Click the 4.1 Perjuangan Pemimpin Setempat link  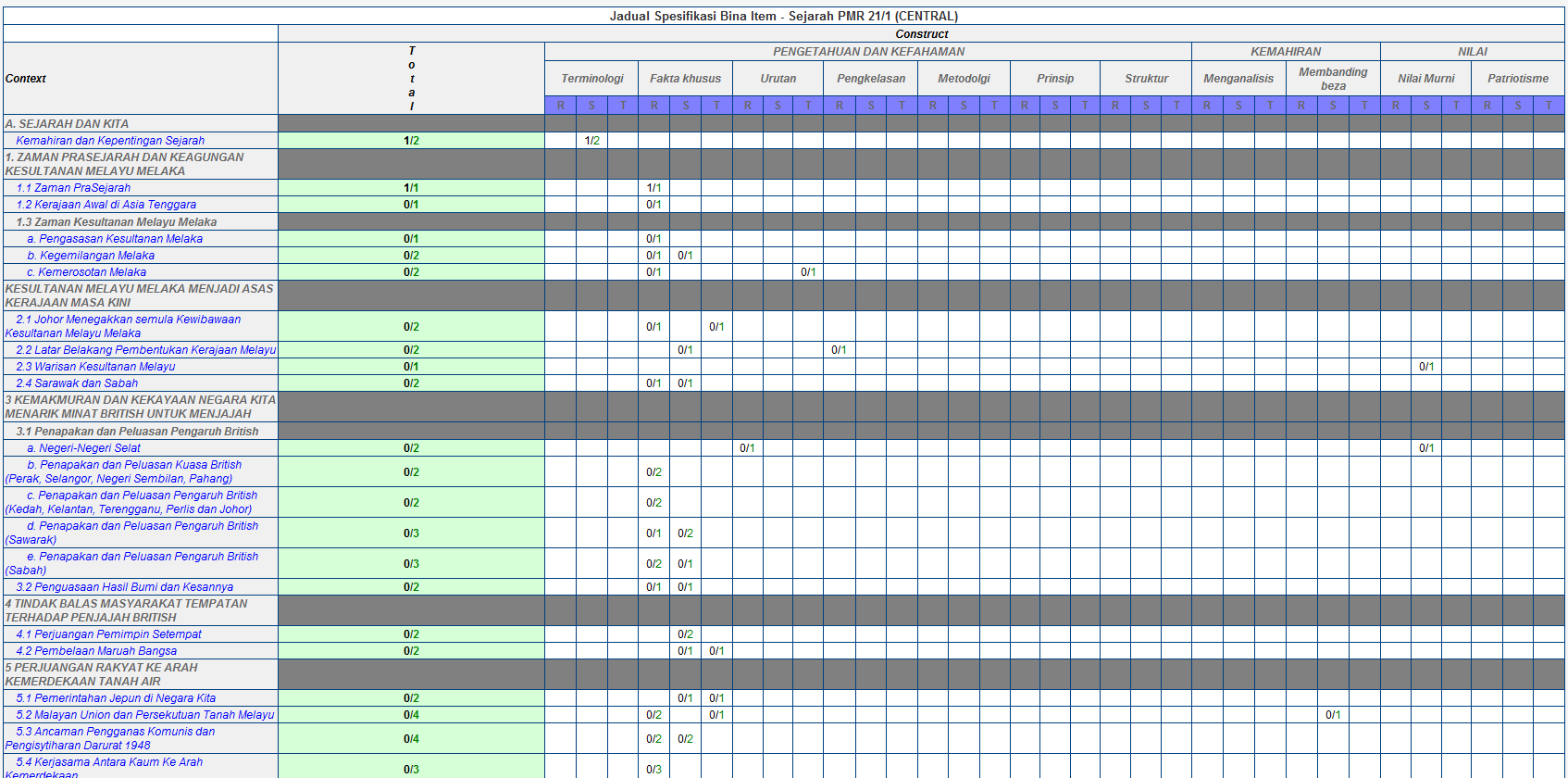click(108, 634)
